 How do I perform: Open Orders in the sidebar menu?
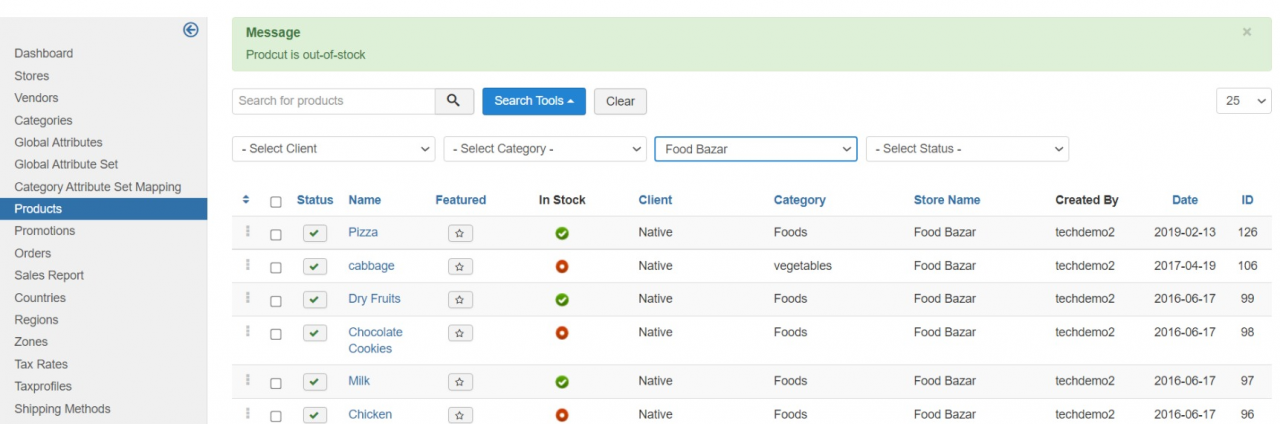coord(33,253)
